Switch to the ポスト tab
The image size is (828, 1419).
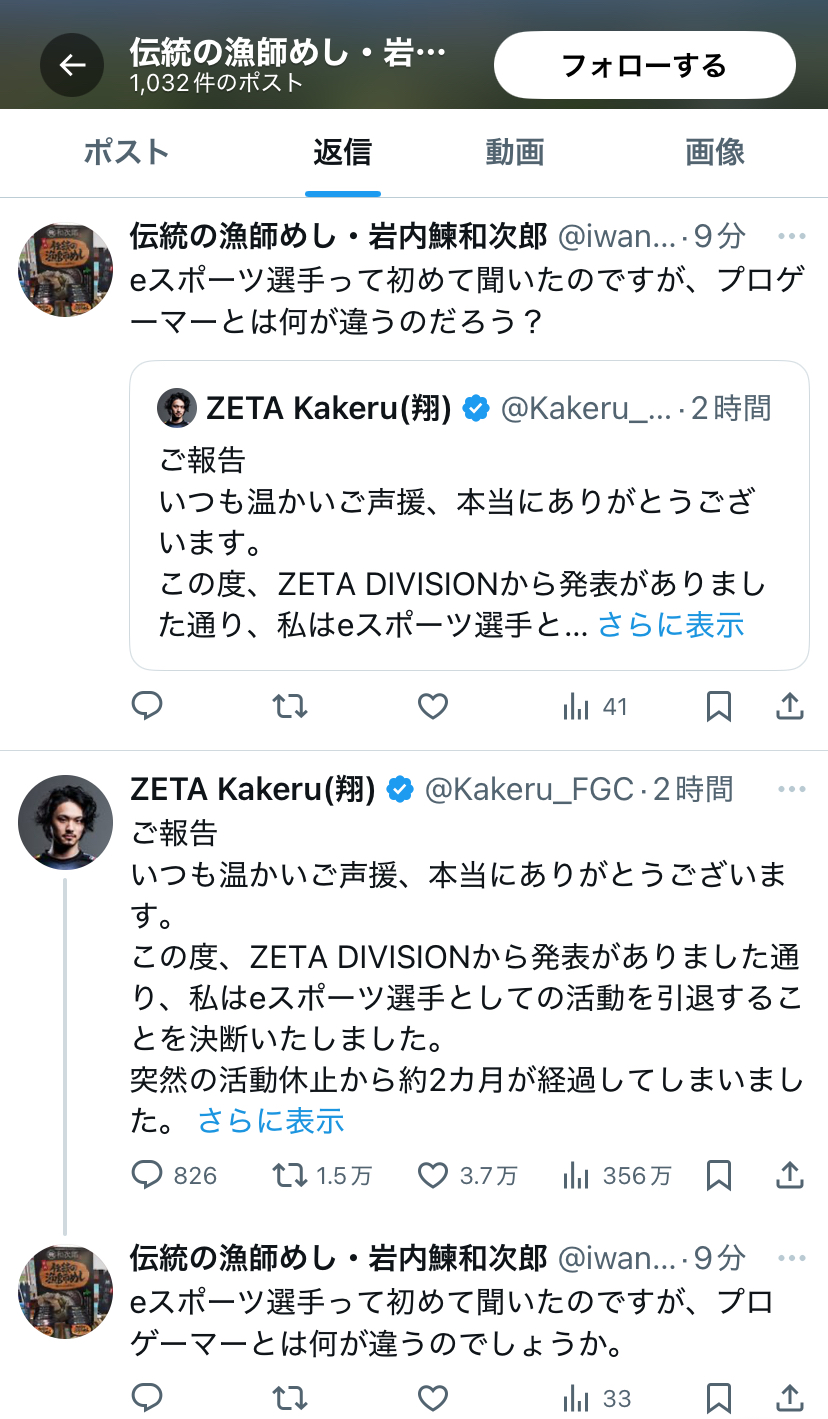(127, 153)
